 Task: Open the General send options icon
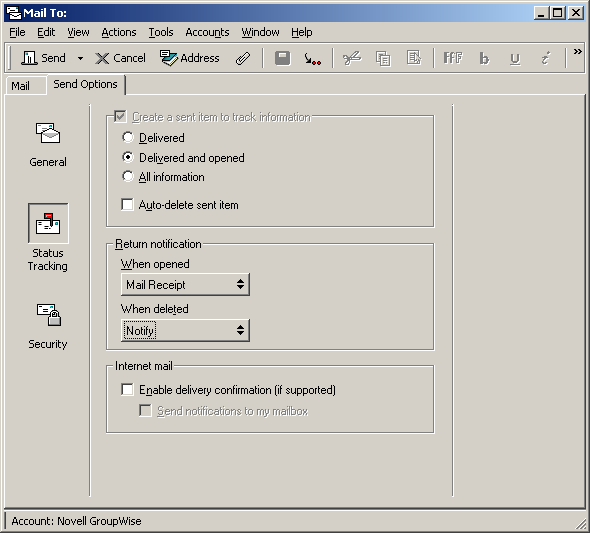[48, 145]
